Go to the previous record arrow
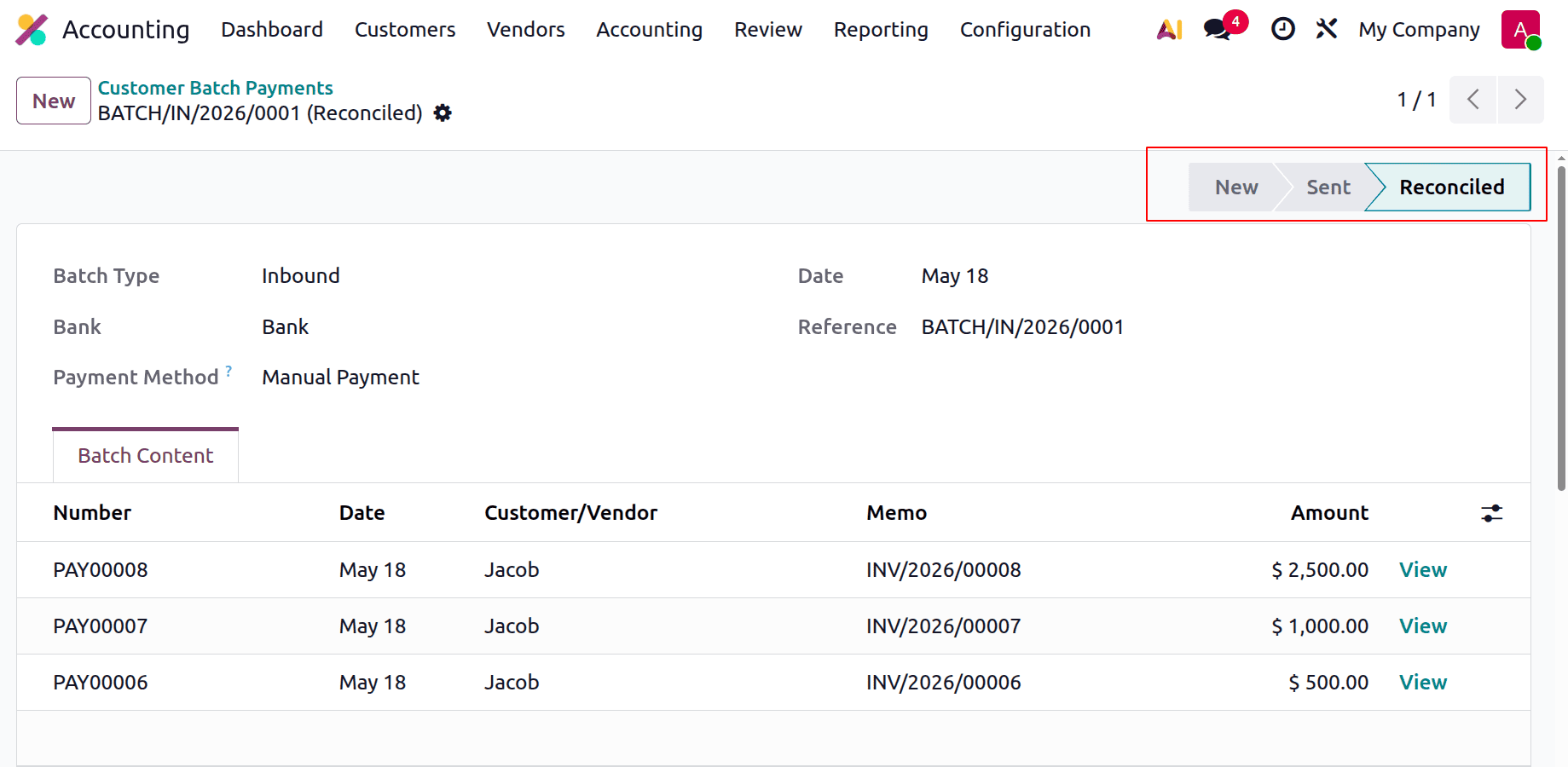The image size is (1568, 767). point(1473,100)
